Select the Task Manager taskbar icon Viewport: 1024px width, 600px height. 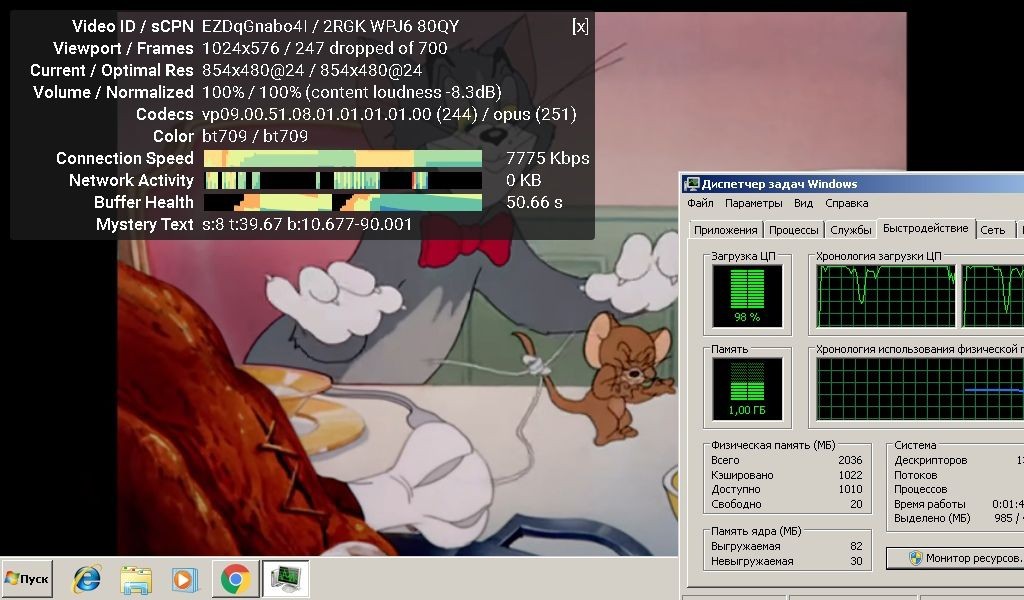point(285,578)
